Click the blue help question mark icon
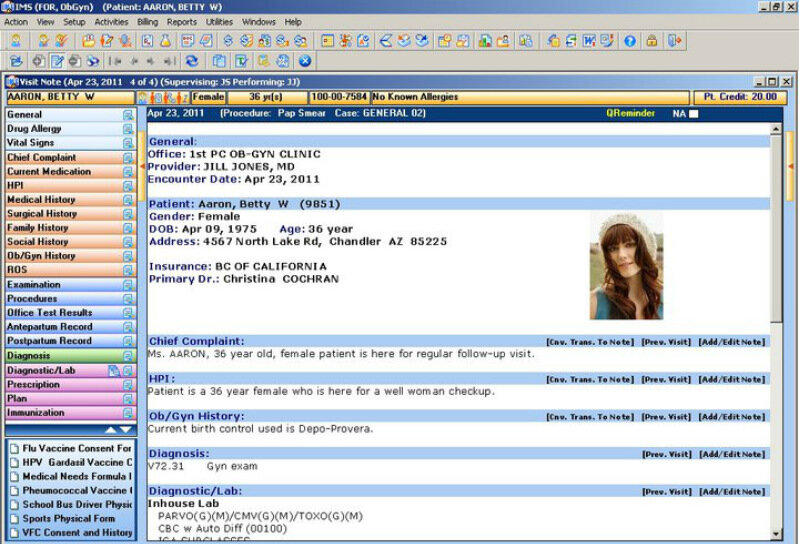The image size is (799, 544). point(630,41)
